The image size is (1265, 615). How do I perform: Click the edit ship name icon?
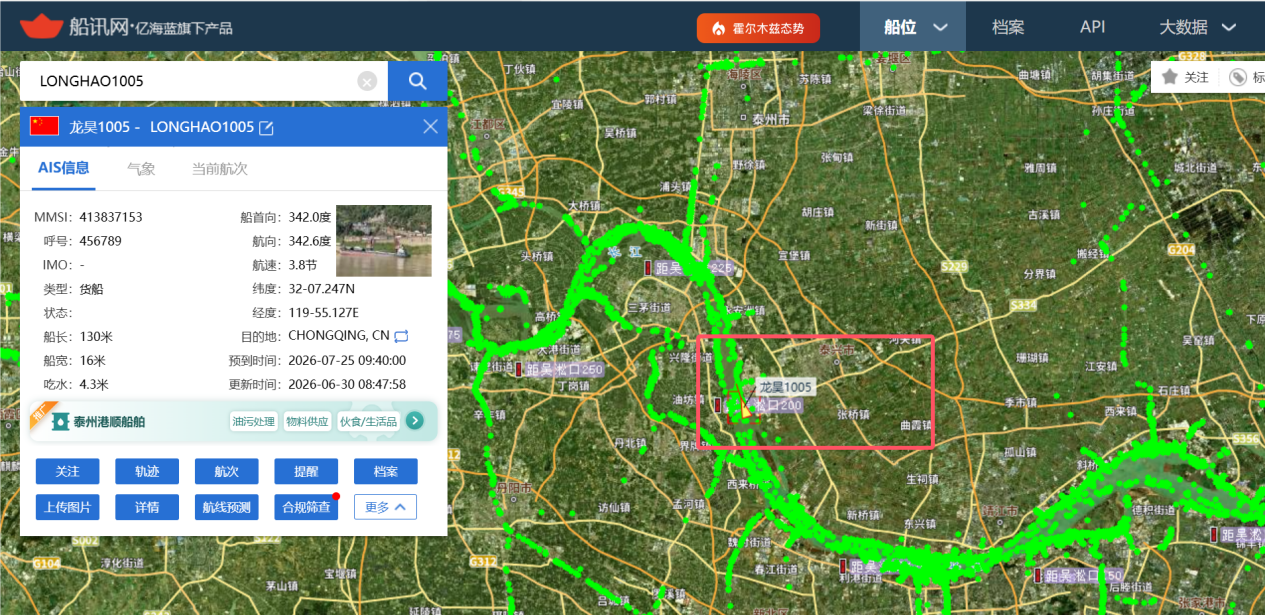[x=266, y=127]
